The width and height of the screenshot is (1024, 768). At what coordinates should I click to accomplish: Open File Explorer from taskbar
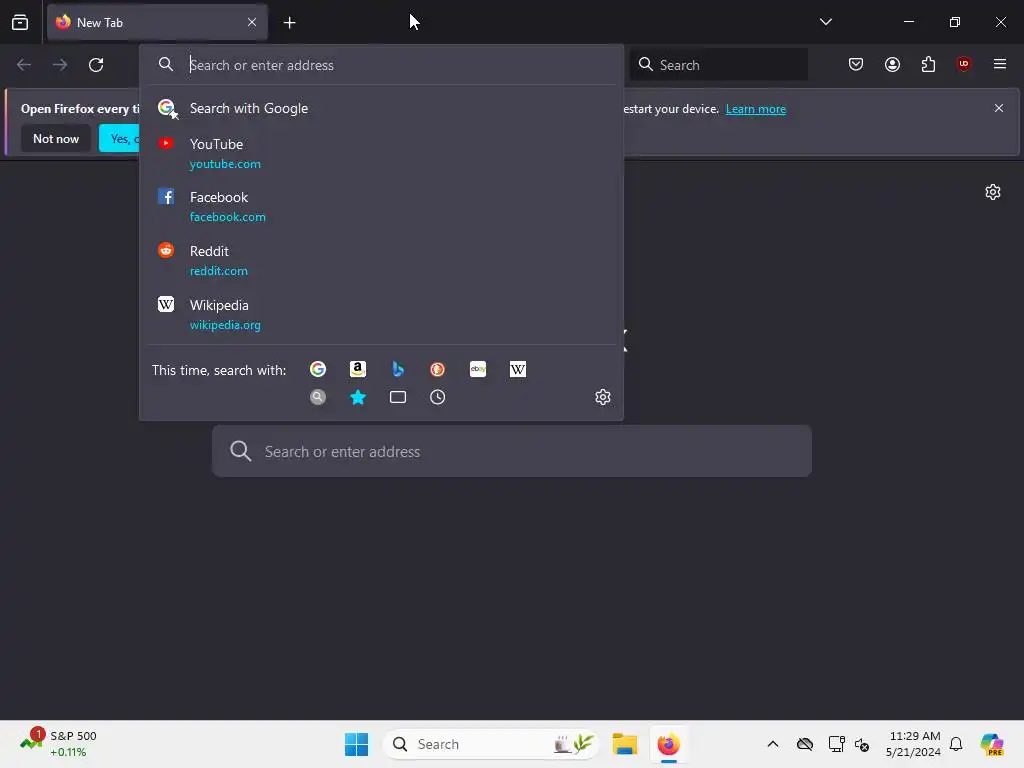[624, 744]
